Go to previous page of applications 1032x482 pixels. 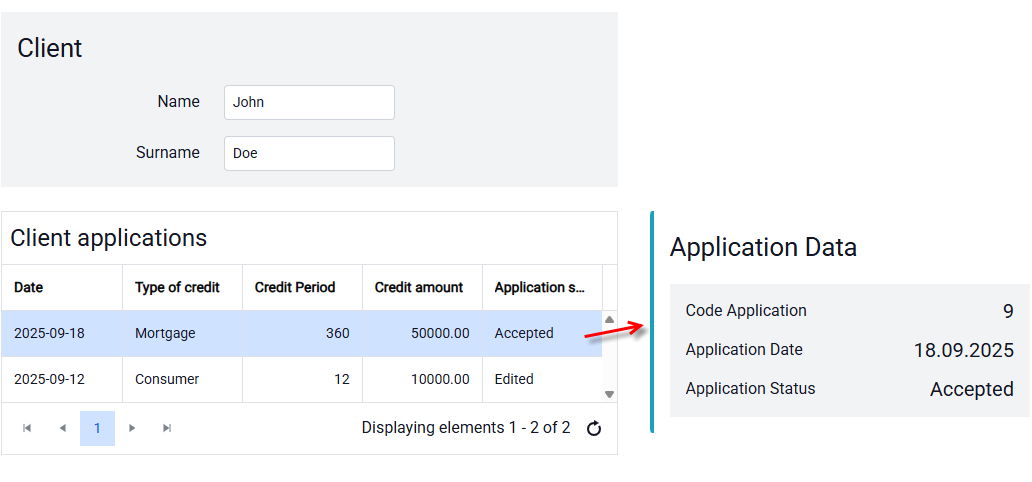[x=63, y=429]
